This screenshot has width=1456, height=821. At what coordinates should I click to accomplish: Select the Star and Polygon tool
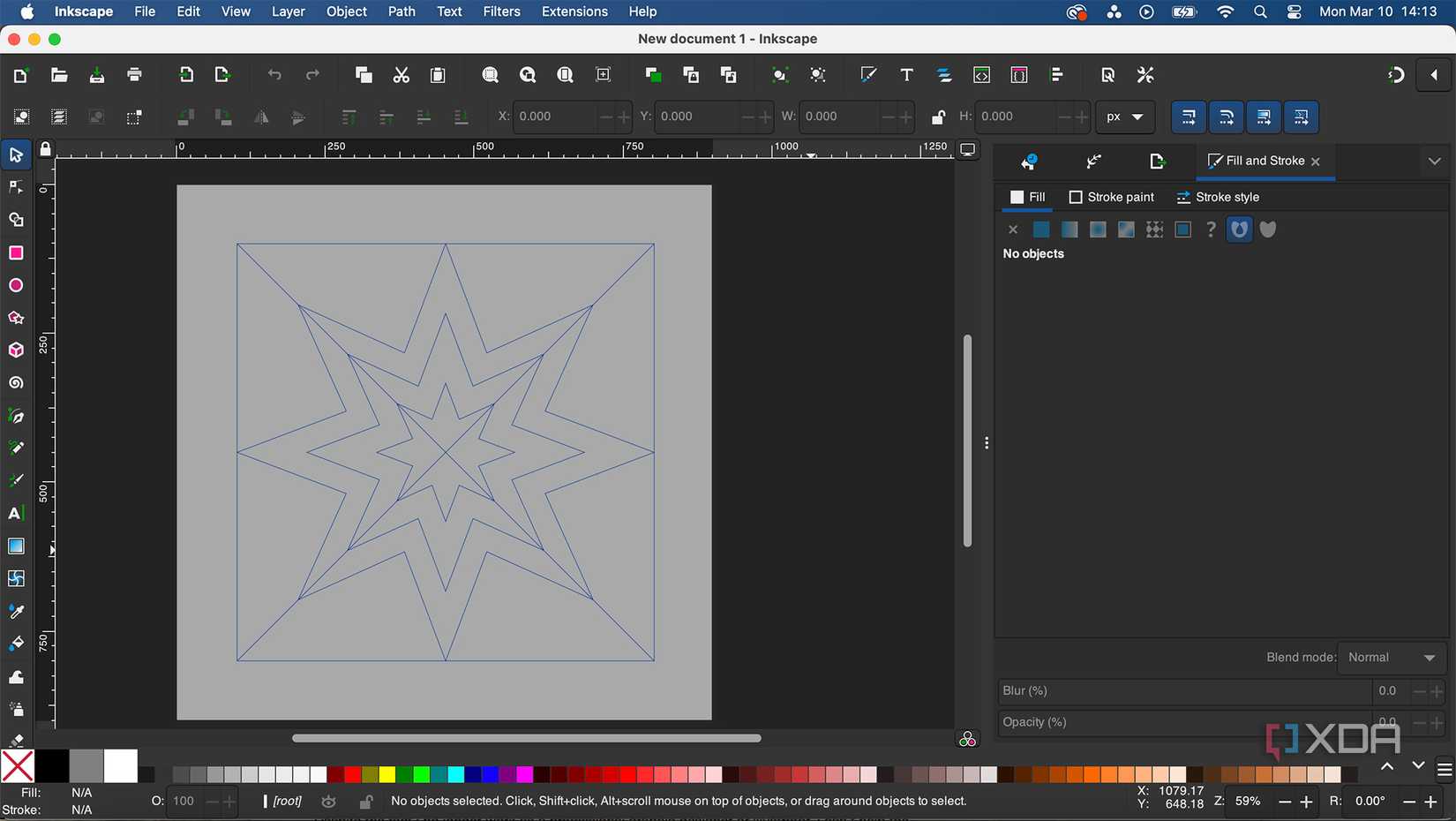[16, 318]
